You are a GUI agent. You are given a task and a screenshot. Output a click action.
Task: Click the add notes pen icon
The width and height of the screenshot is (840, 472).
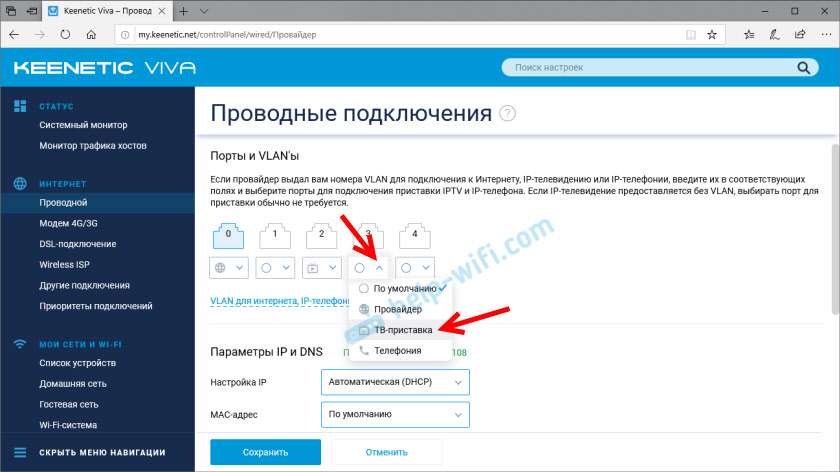775,35
